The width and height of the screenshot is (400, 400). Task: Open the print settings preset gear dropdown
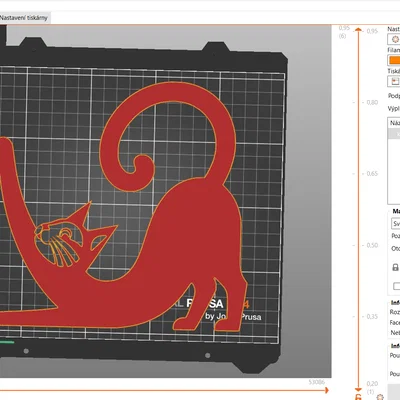pos(394,39)
